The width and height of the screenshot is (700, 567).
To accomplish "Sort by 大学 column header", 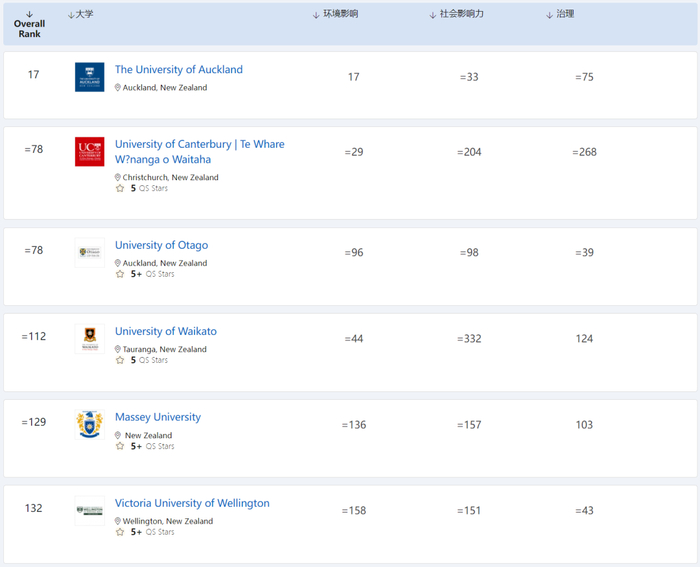I will pyautogui.click(x=80, y=15).
